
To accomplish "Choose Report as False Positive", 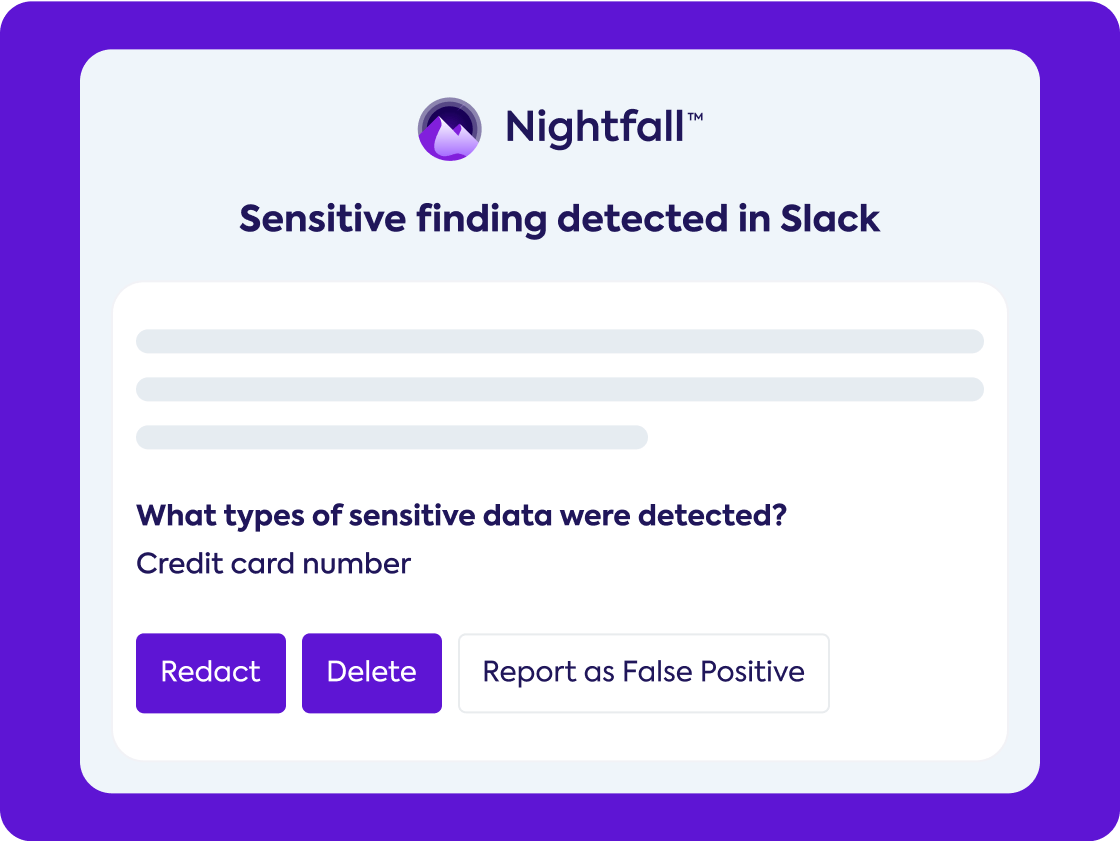I will 643,672.
